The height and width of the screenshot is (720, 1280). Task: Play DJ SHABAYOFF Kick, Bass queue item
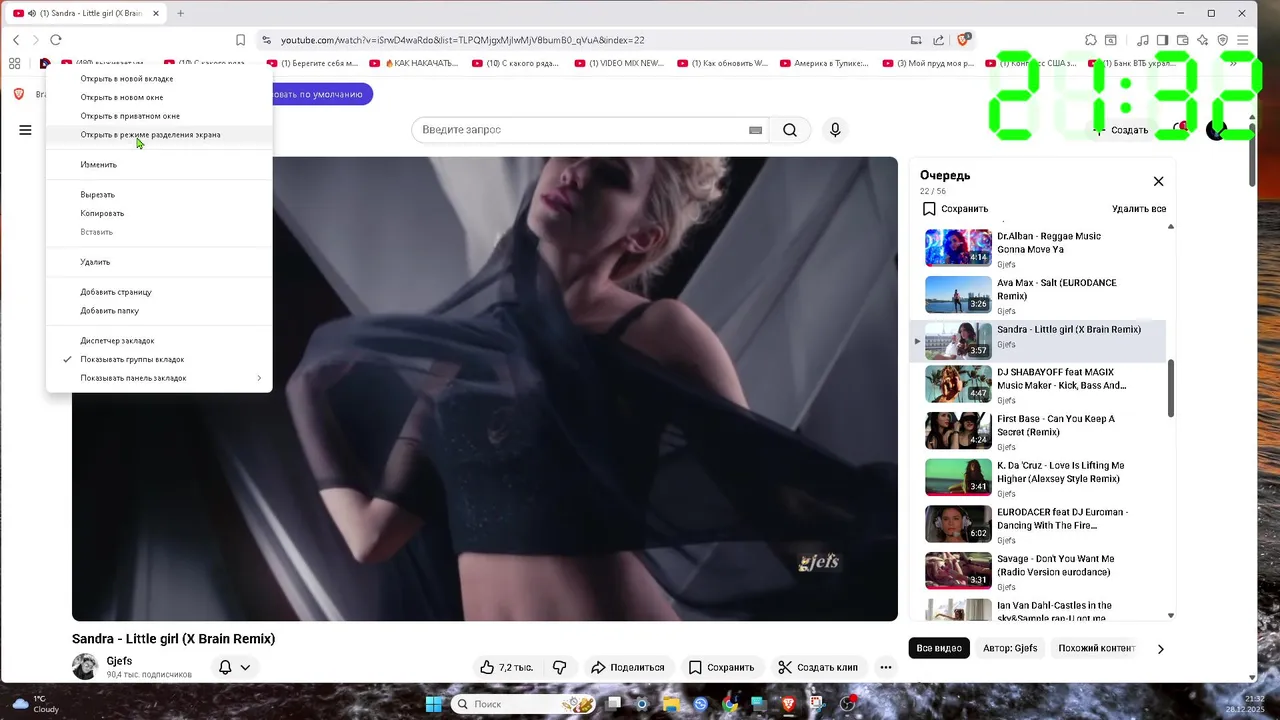pos(1040,385)
